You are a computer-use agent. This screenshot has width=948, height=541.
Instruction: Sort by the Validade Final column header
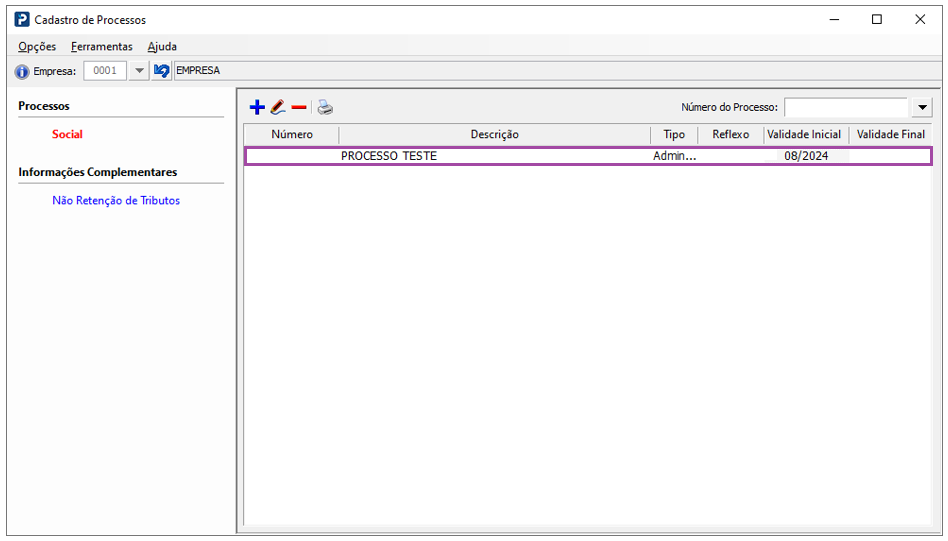(891, 135)
